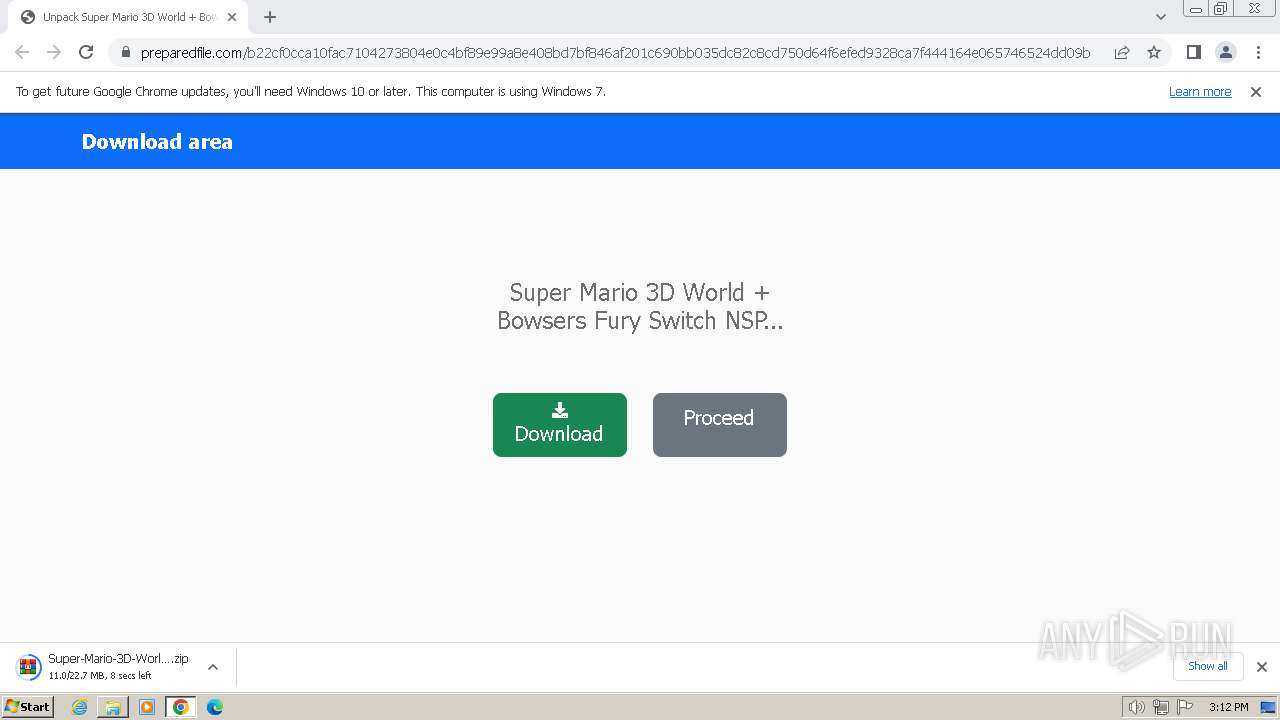This screenshot has height=720, width=1280.
Task: Open the Learn more link
Action: click(1200, 92)
